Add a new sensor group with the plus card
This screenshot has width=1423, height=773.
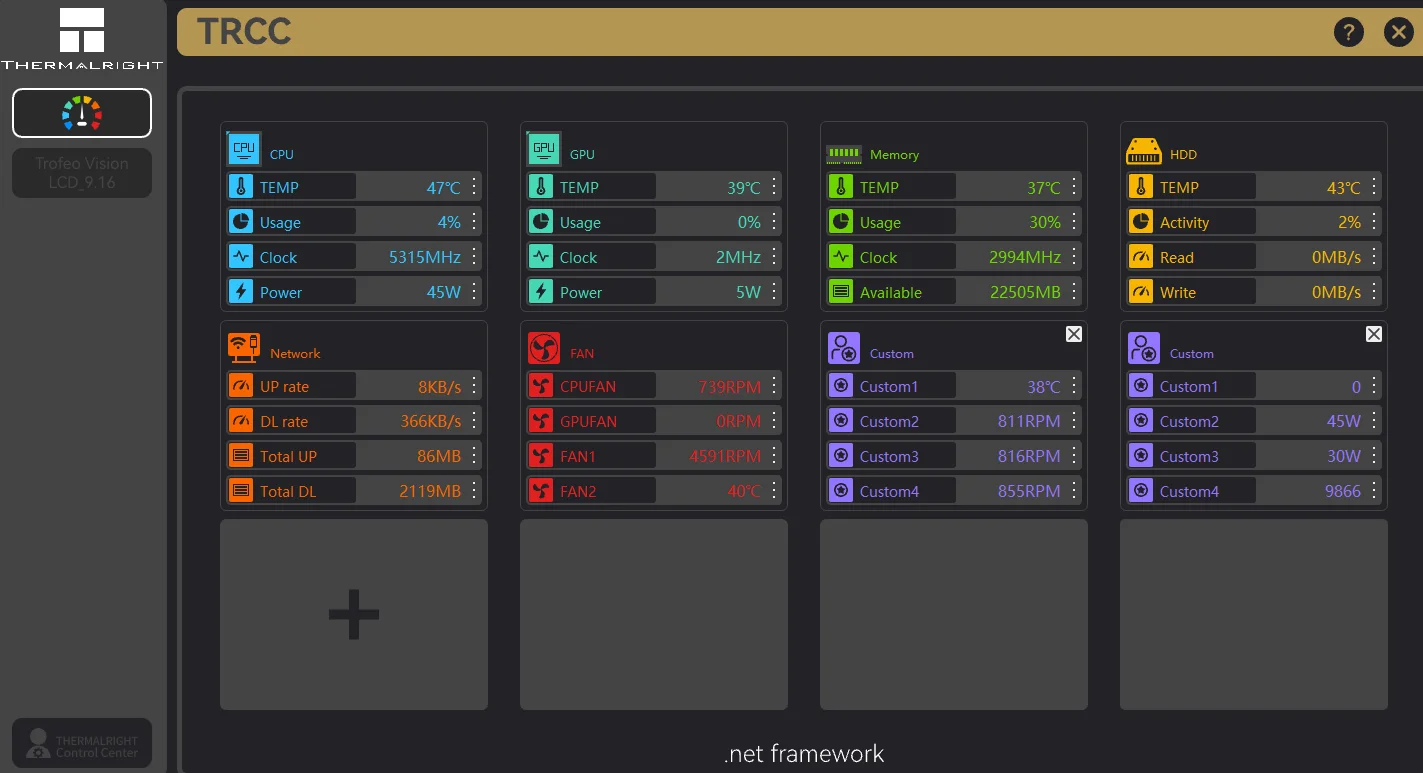pyautogui.click(x=354, y=614)
